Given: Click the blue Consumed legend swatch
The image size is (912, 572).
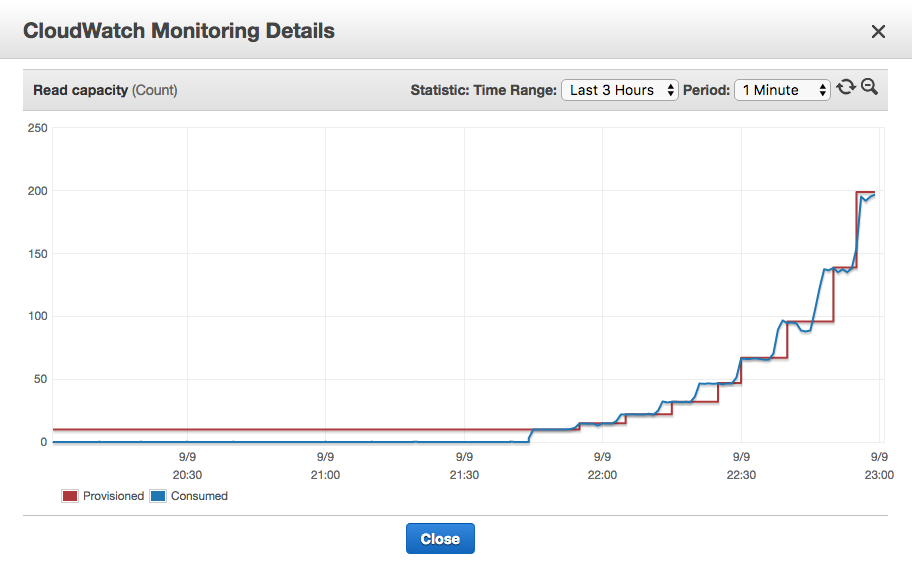Looking at the screenshot, I should (x=158, y=496).
